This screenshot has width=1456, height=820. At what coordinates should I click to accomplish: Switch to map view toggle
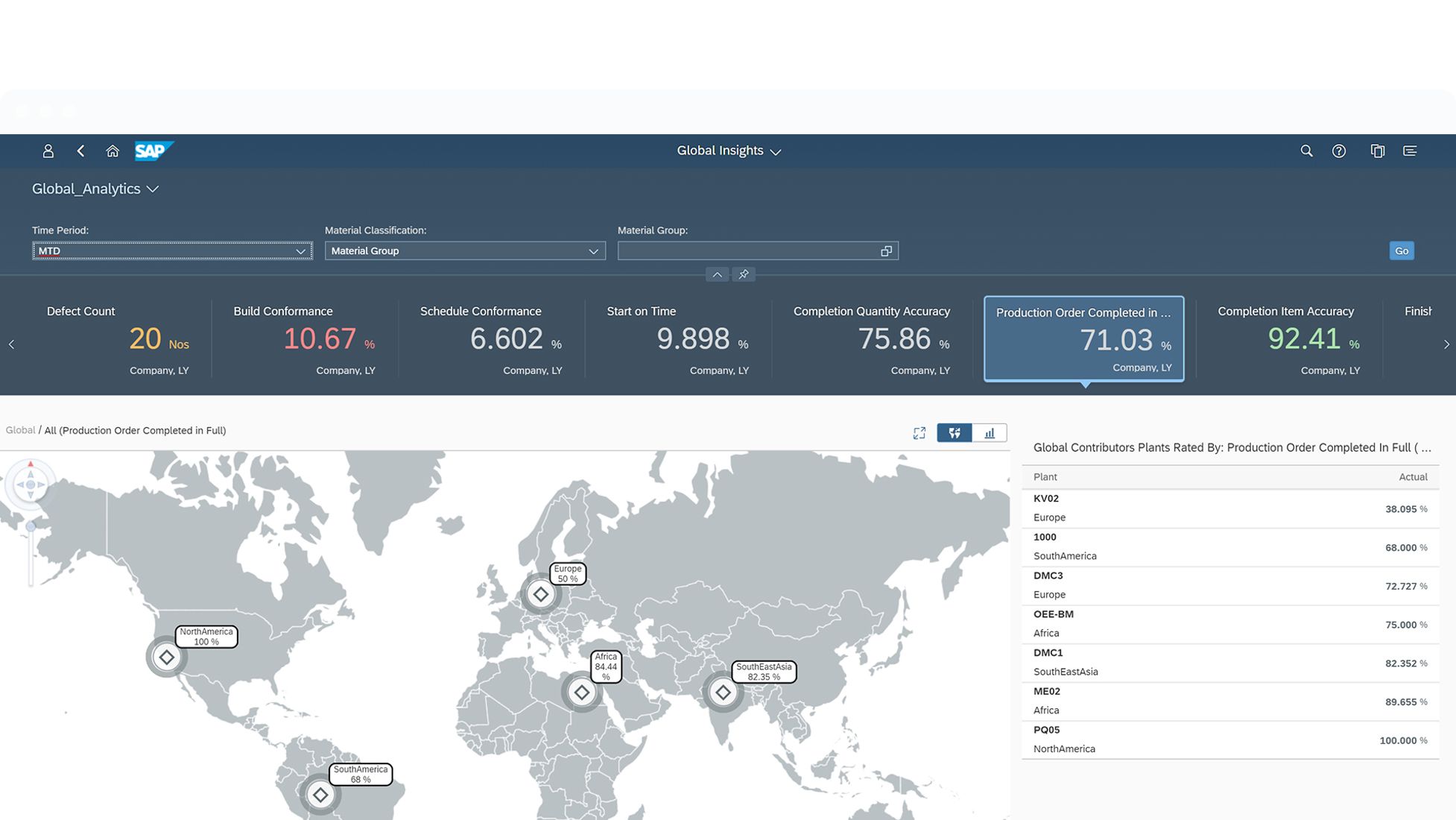[x=955, y=433]
